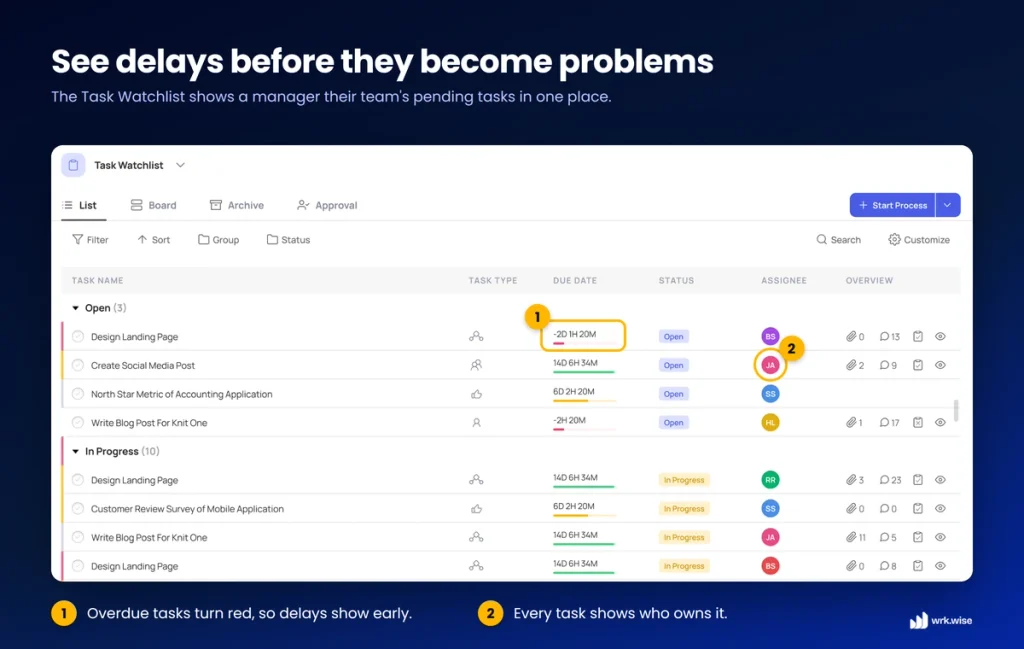Click the Due Date column header
The width and height of the screenshot is (1024, 649).
[x=575, y=280]
